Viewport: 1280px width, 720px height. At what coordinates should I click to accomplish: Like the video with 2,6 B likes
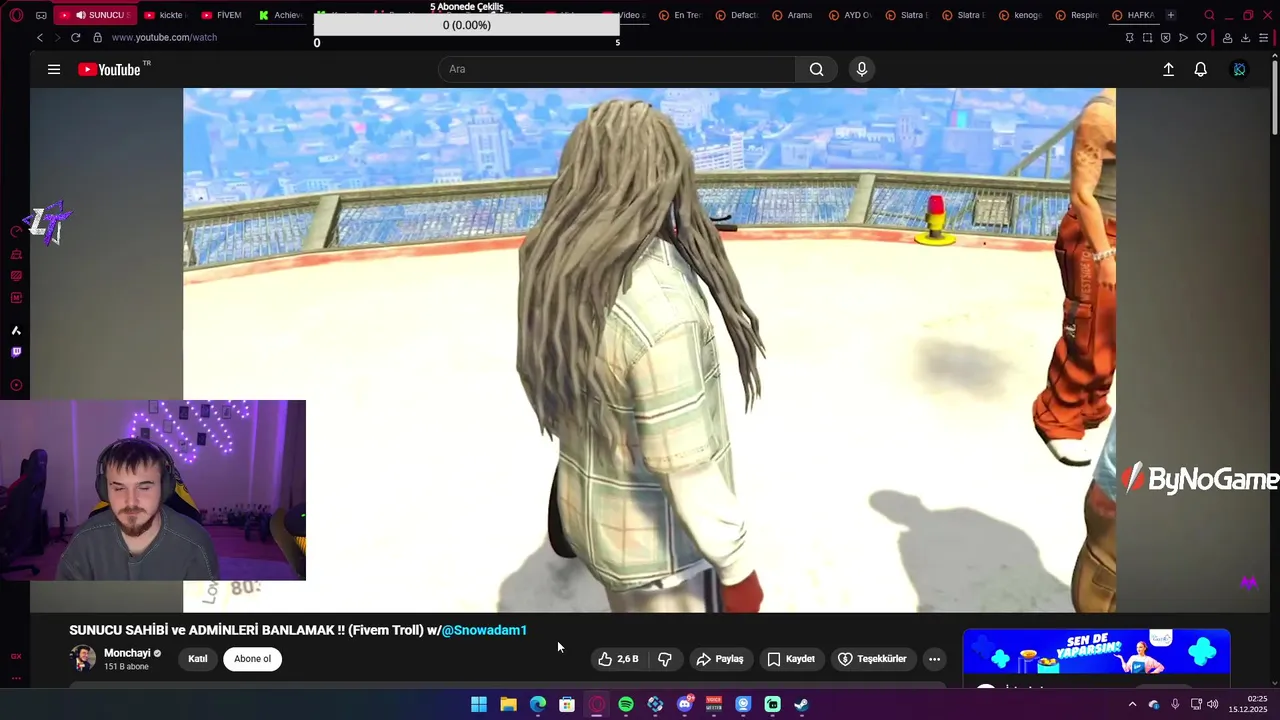click(618, 659)
